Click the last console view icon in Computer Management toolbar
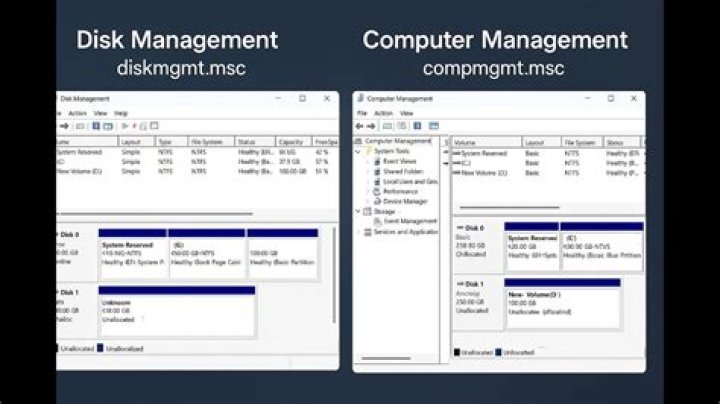720x404 pixels. (x=434, y=126)
